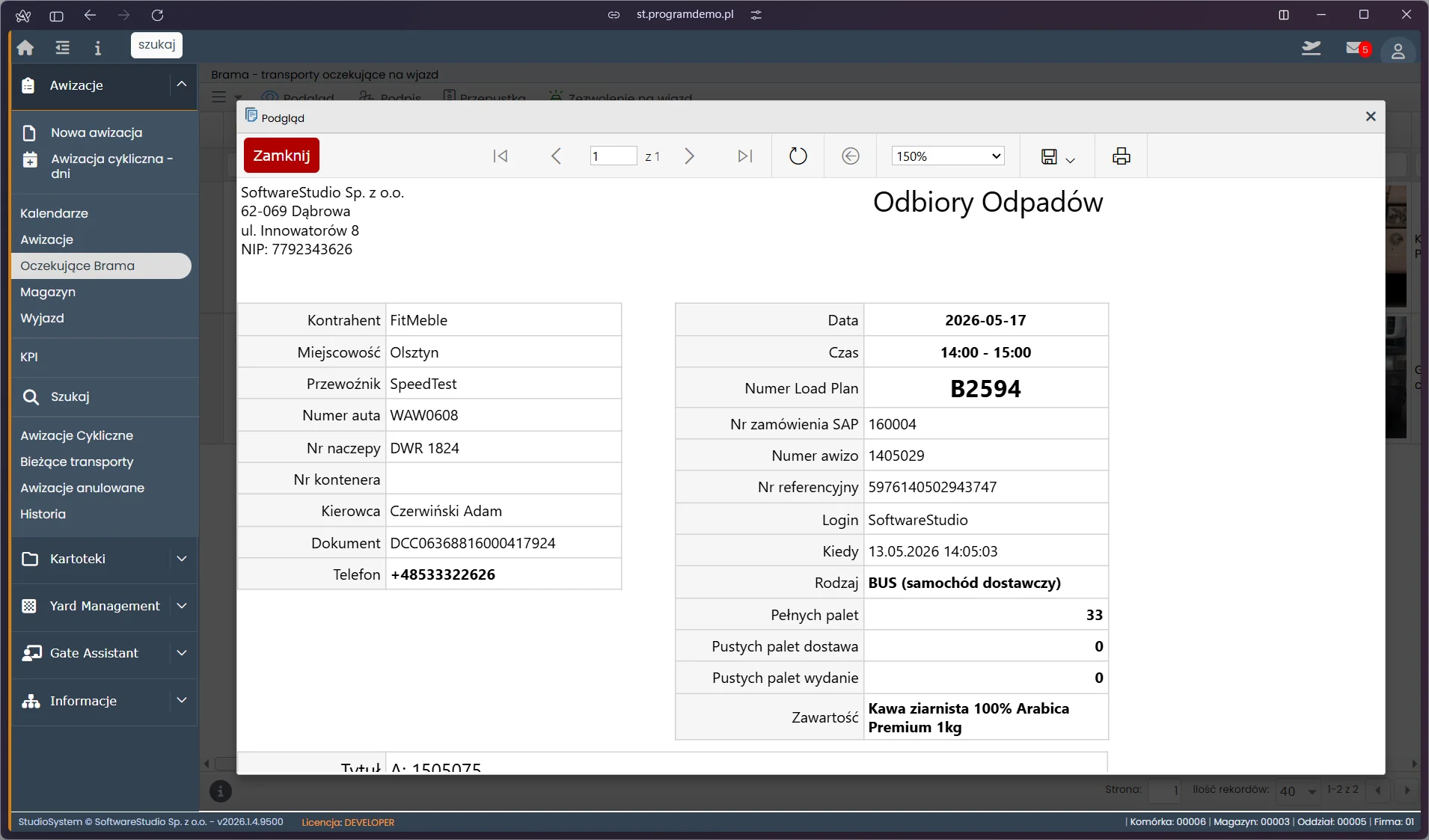Collapse the sidebar menu icon
The image size is (1429, 840).
(62, 48)
